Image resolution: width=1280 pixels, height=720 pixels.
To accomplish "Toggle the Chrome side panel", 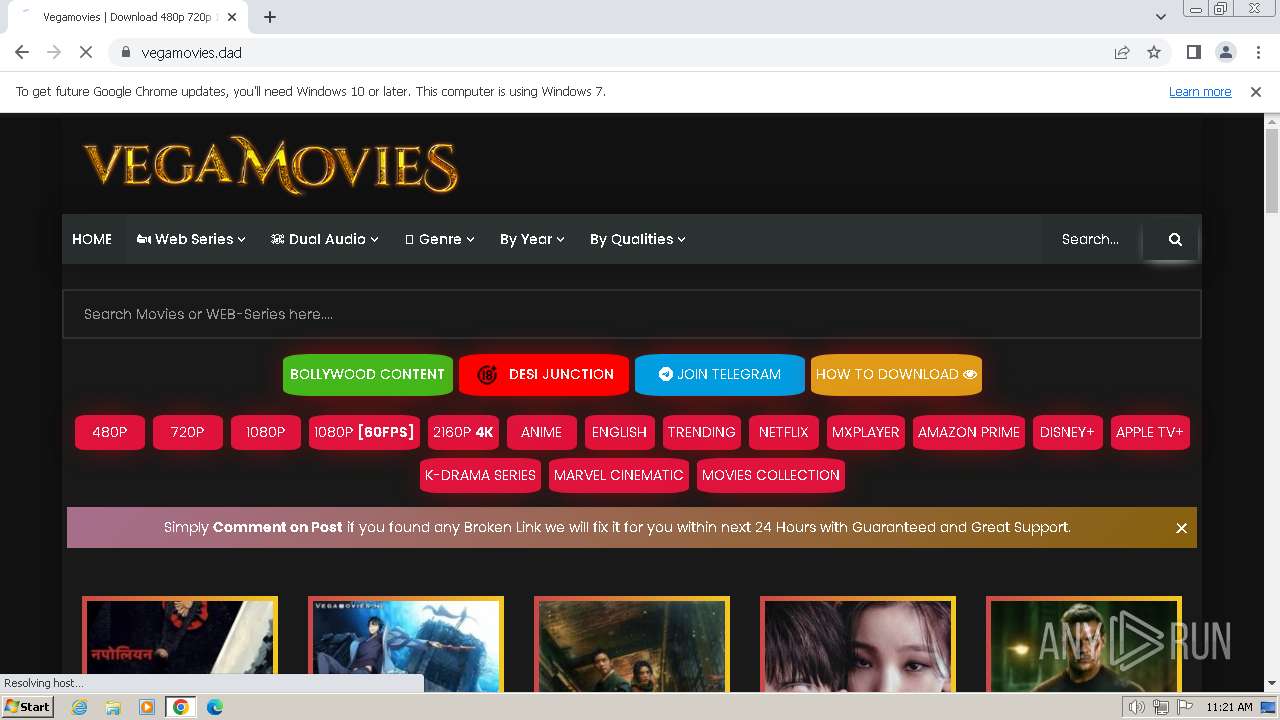I will pos(1194,52).
